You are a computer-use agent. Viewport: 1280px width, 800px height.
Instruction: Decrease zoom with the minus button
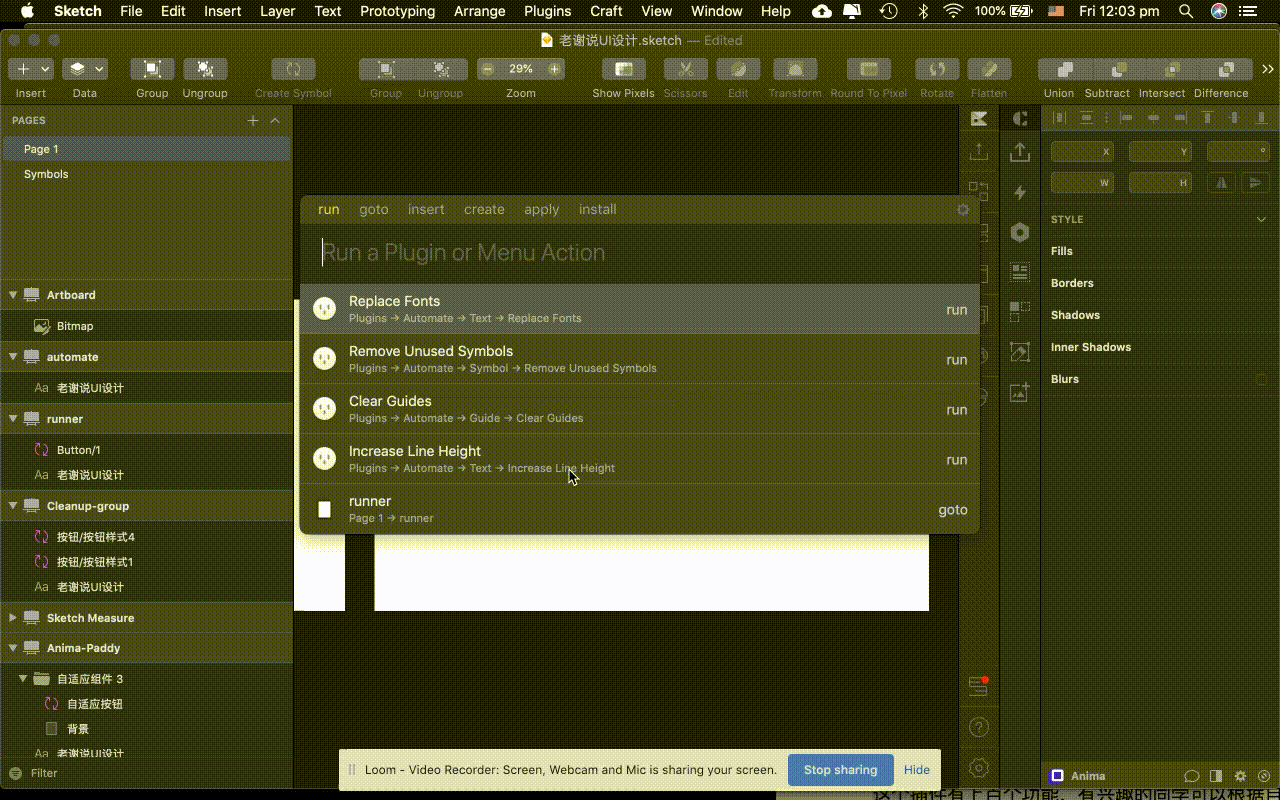(x=488, y=69)
